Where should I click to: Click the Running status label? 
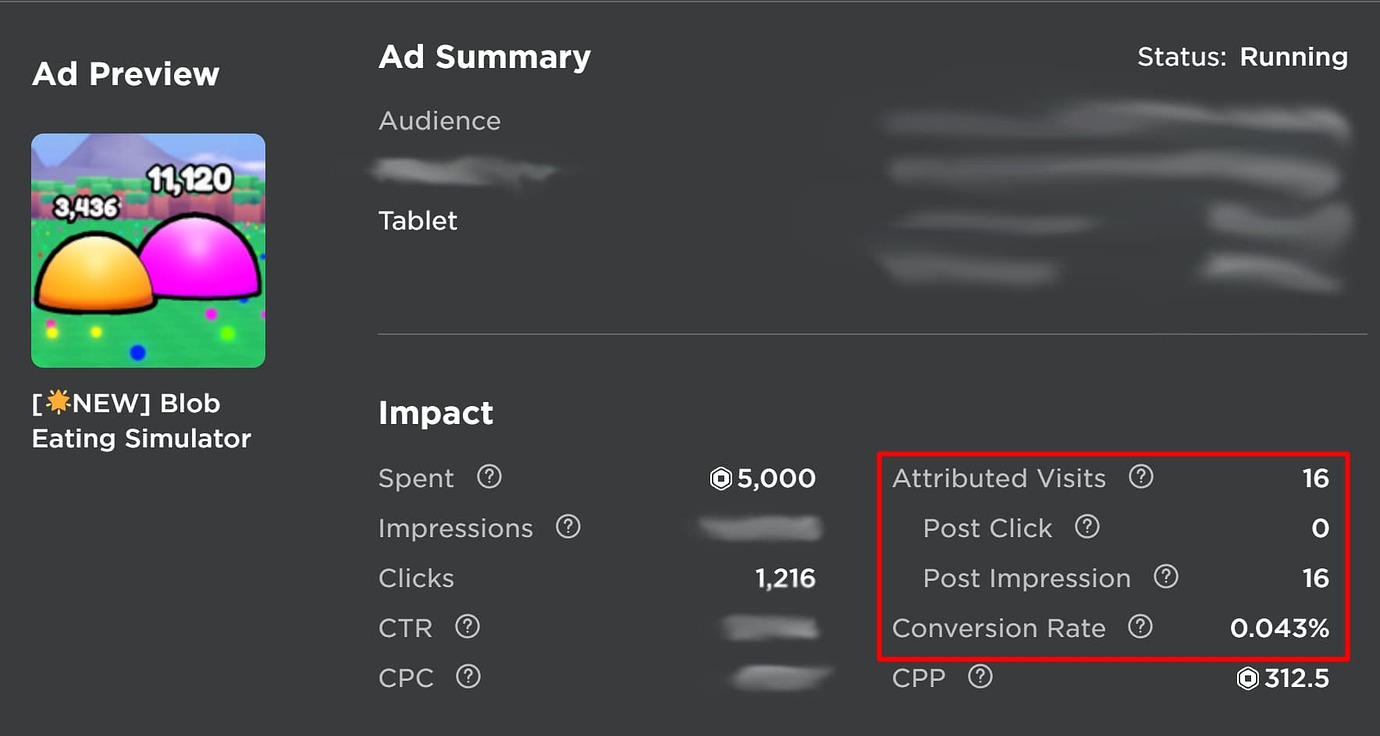click(x=1293, y=57)
